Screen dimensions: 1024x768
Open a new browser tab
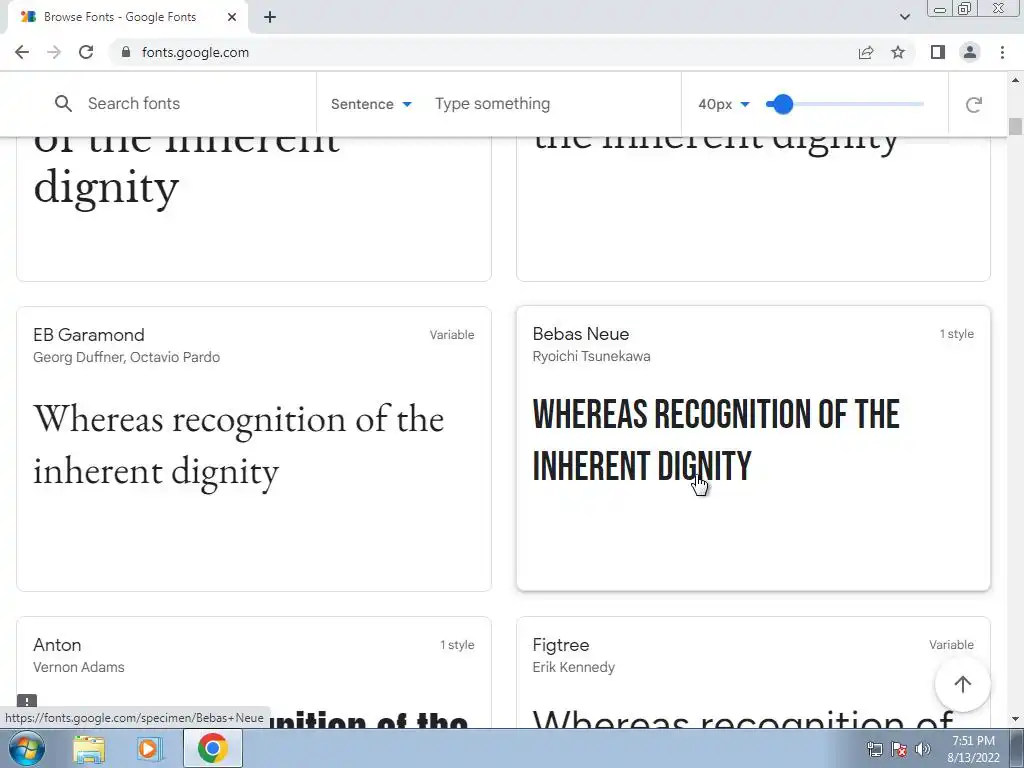point(270,18)
